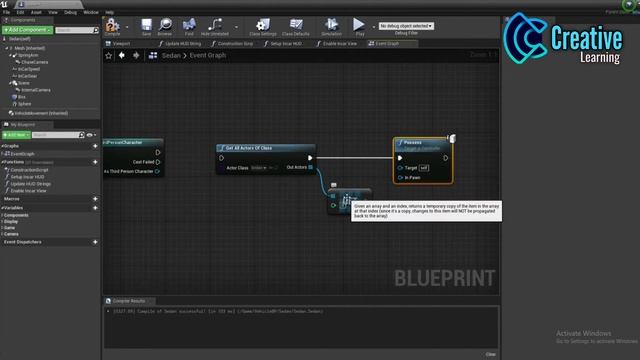
Task: Select the Sedan(self) root item
Action: 19,39
